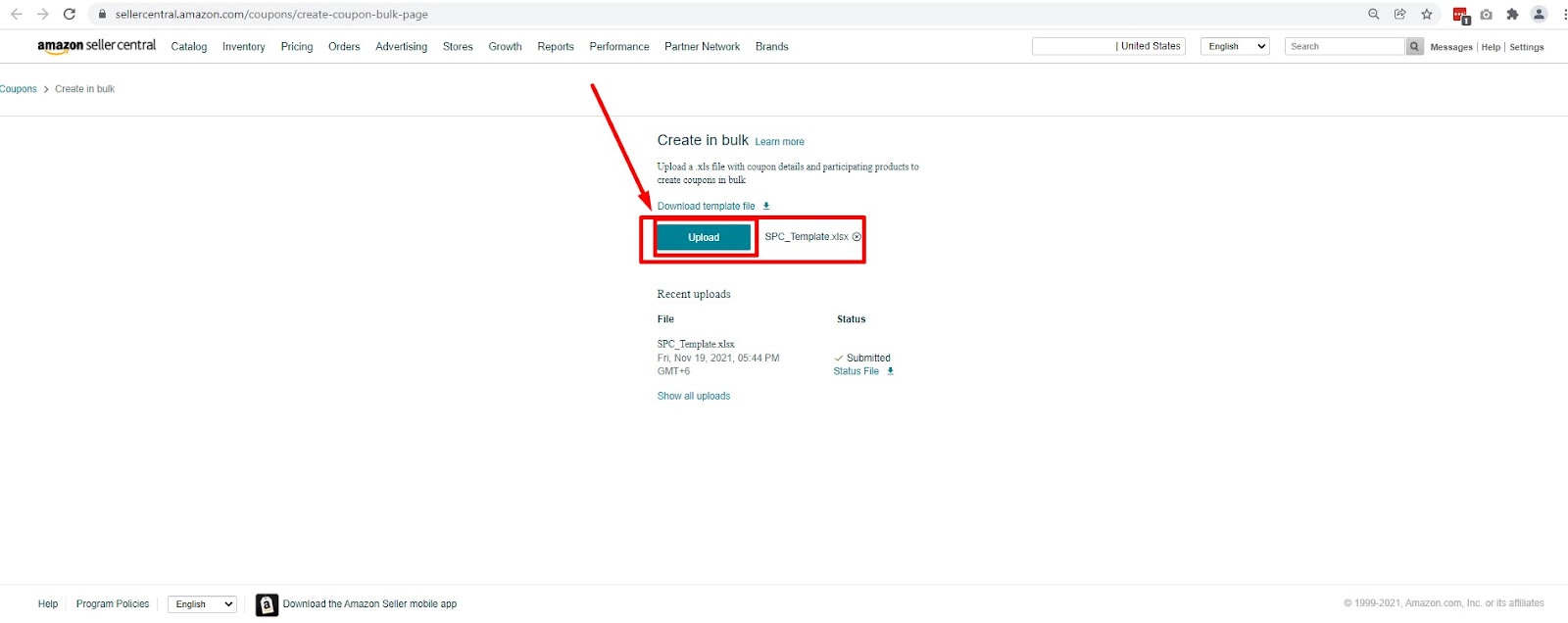1568x623 pixels.
Task: Click the Amazon Seller app icon in footer
Action: tap(267, 604)
